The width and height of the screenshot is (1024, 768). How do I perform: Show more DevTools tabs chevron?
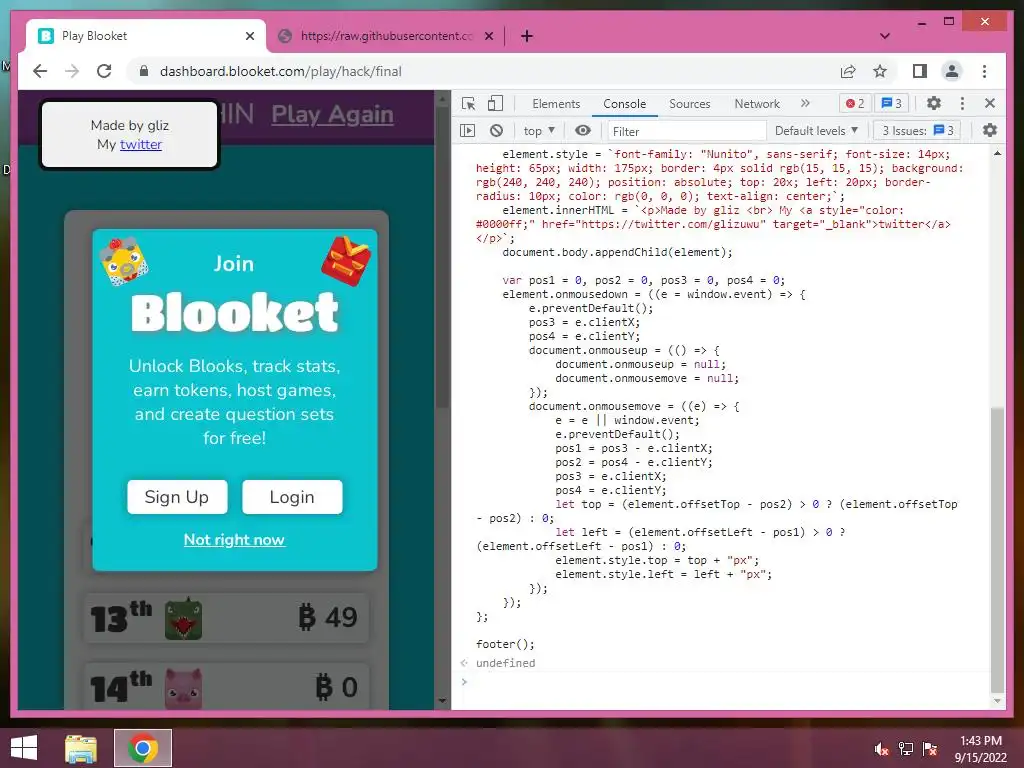click(805, 103)
